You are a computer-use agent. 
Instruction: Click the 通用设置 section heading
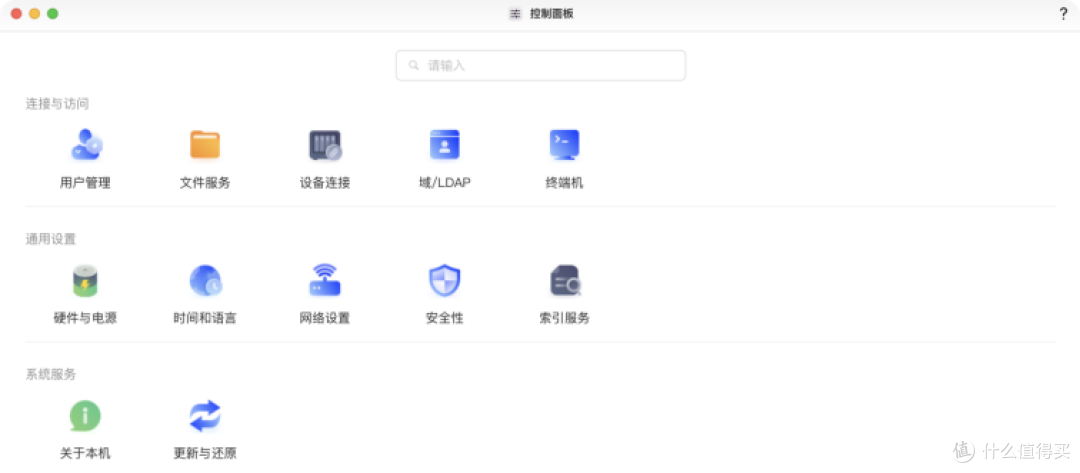[x=51, y=240]
